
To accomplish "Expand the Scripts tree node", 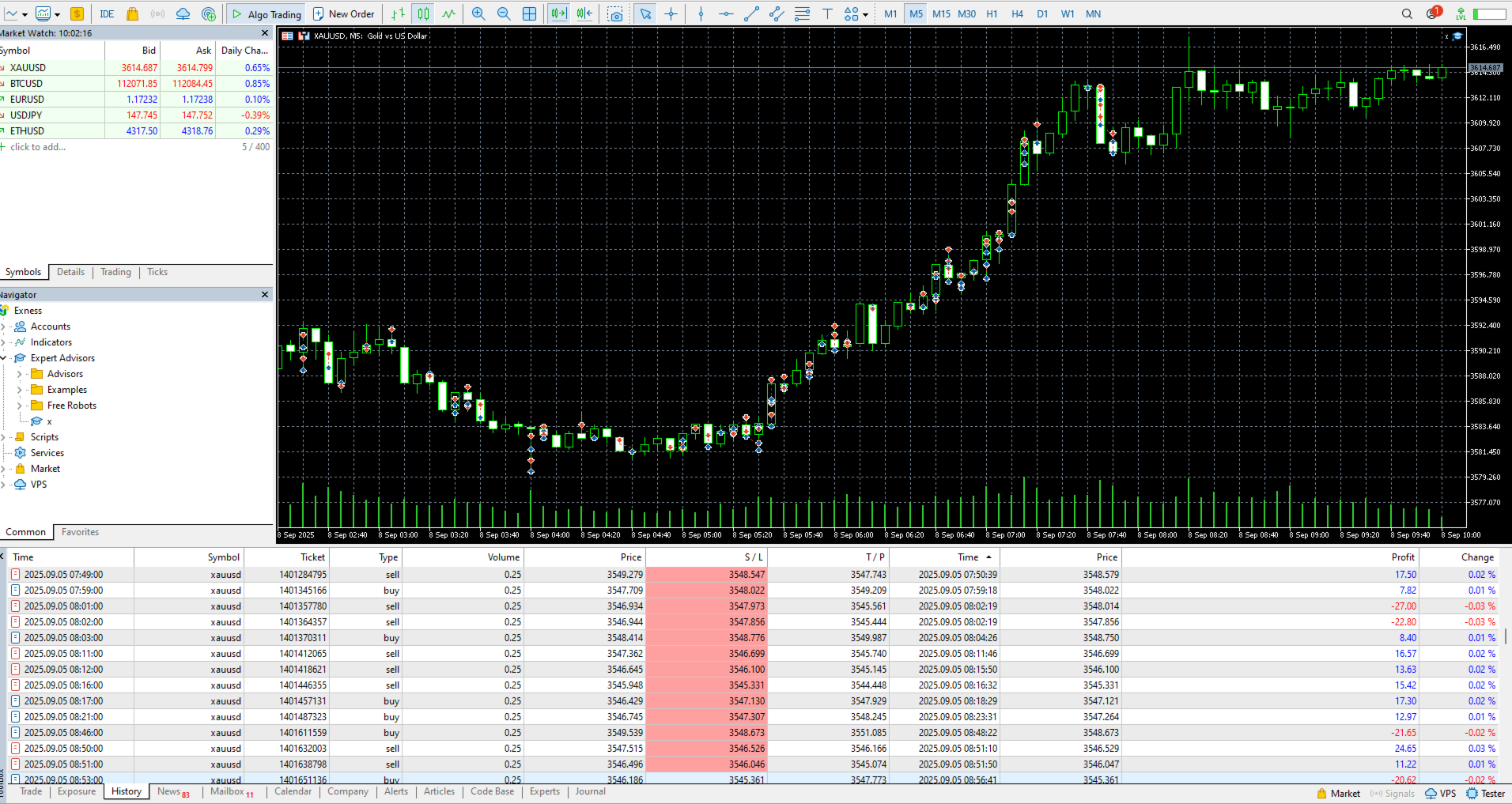I will [x=3, y=437].
